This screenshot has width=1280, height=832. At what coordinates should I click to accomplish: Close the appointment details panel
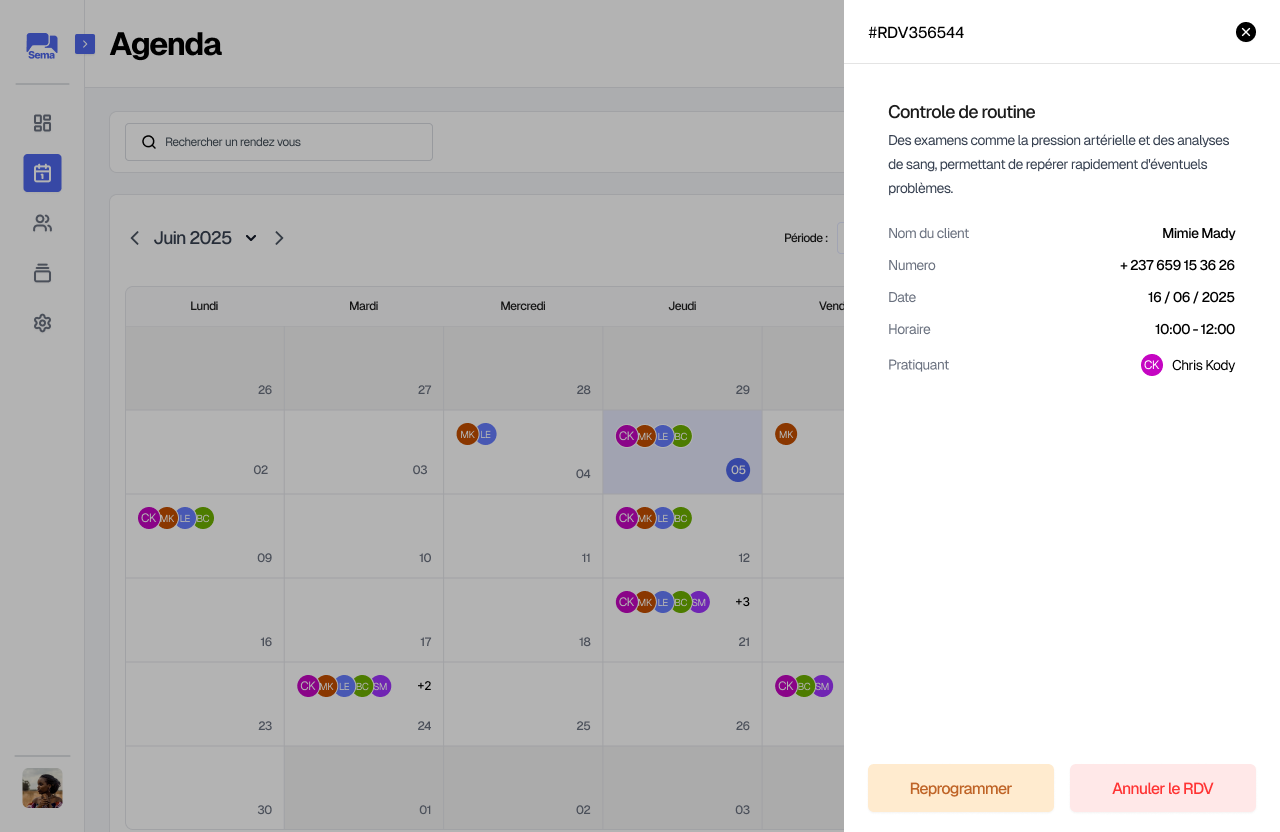click(x=1245, y=32)
